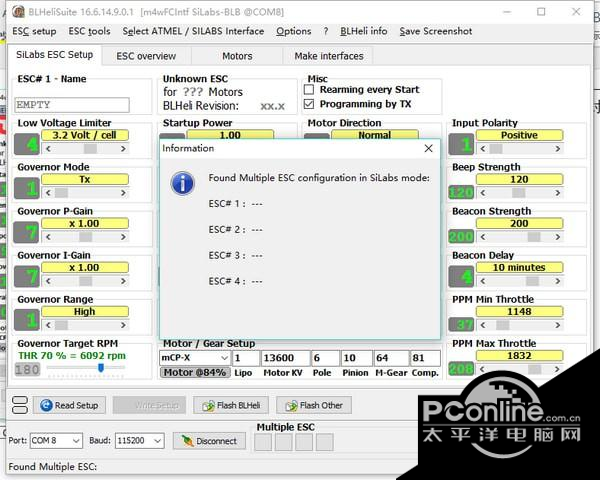
Task: Click Beacon Delay left arrow
Action: click(x=483, y=281)
